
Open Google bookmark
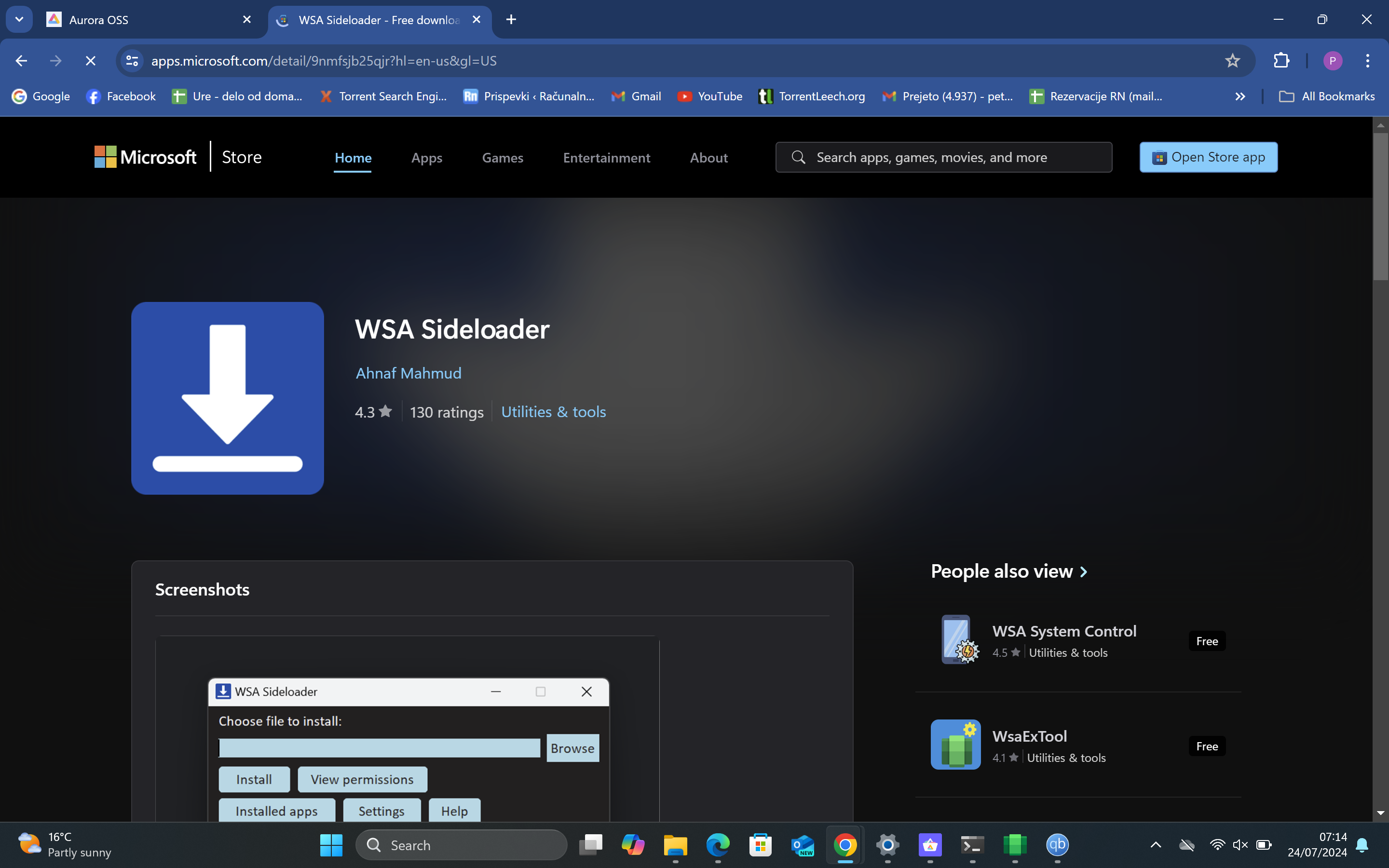(41, 96)
